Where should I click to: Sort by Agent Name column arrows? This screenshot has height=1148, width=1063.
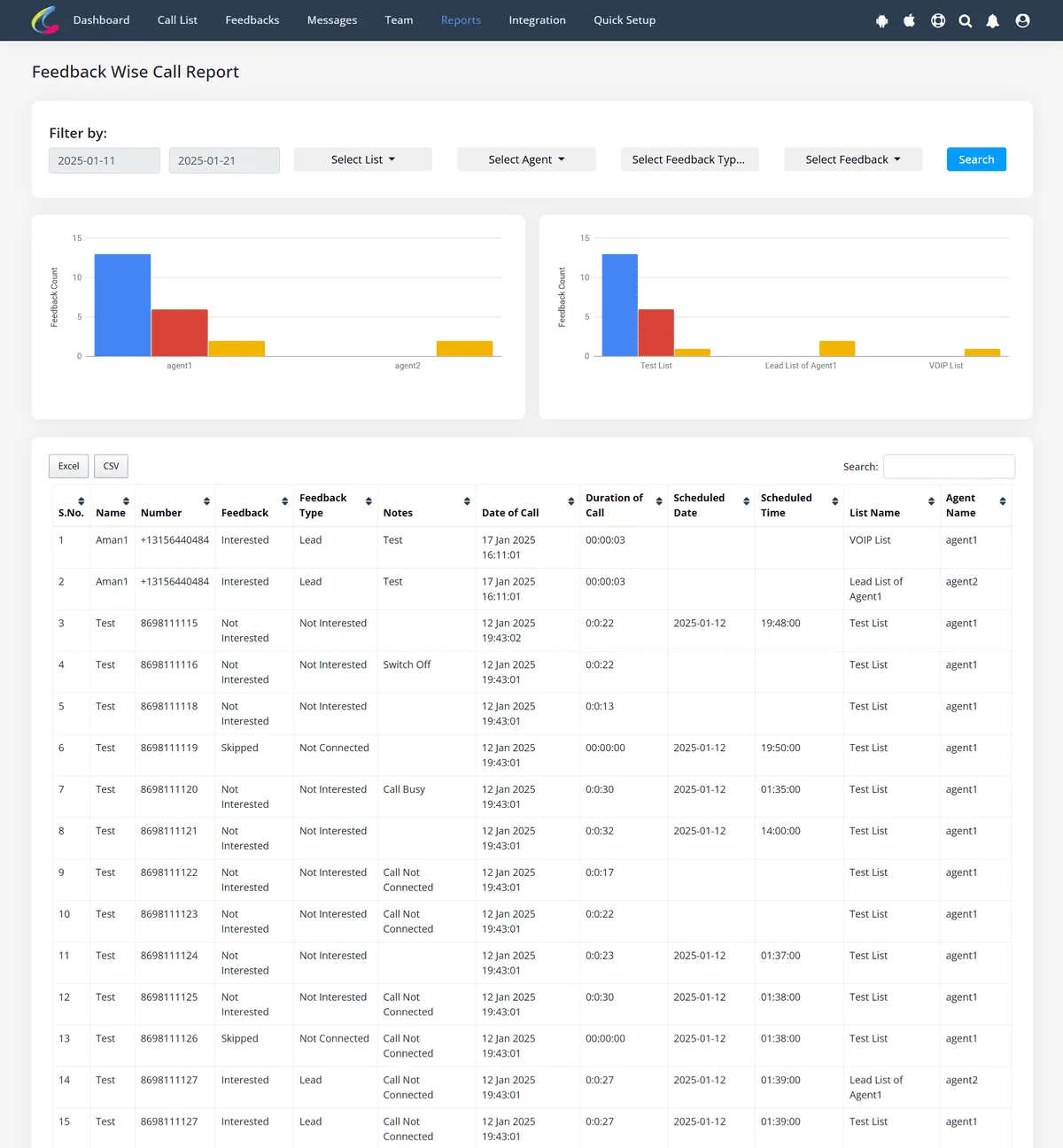click(1003, 501)
